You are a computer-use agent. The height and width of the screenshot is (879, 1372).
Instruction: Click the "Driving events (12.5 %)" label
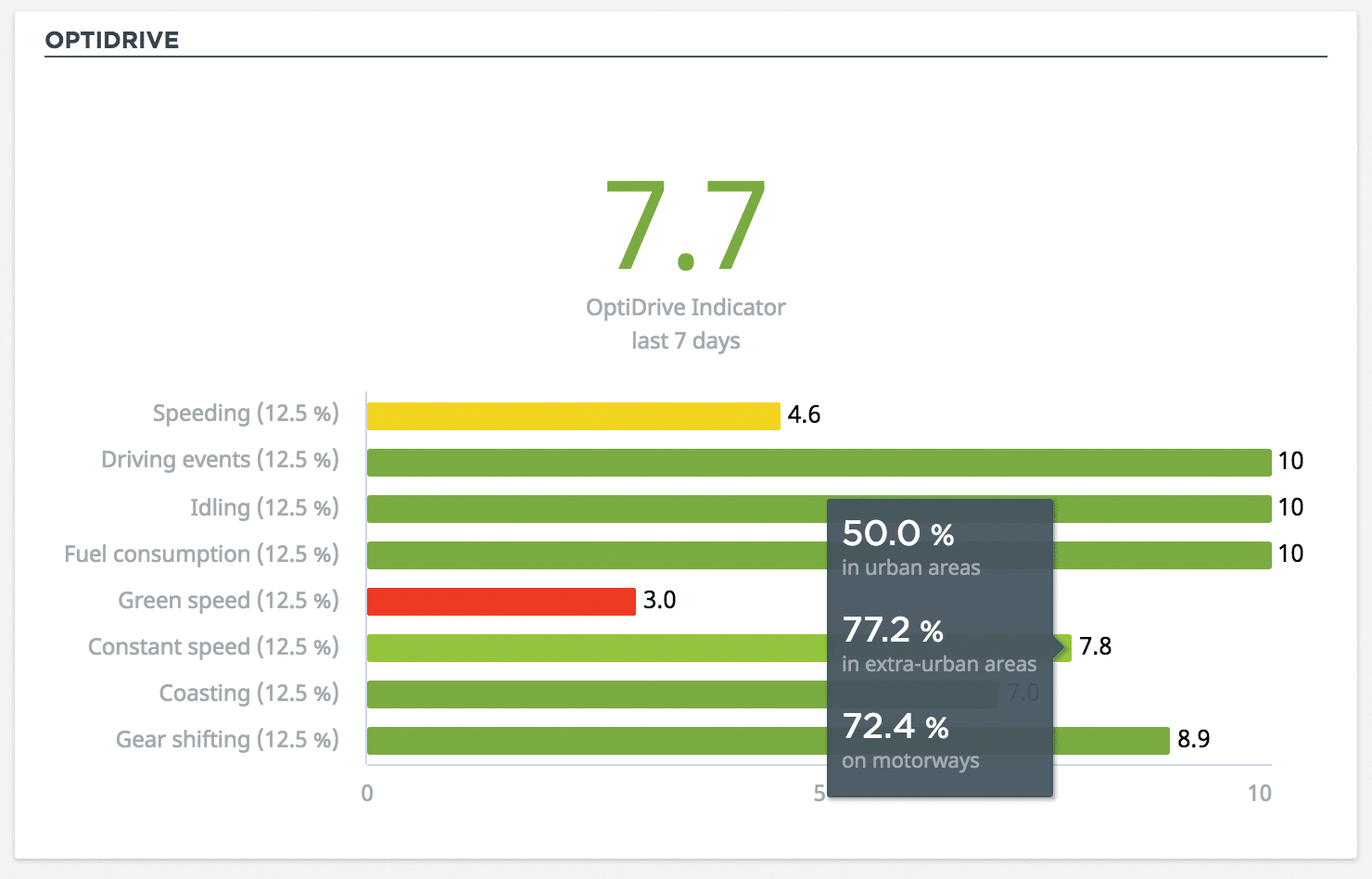click(220, 460)
